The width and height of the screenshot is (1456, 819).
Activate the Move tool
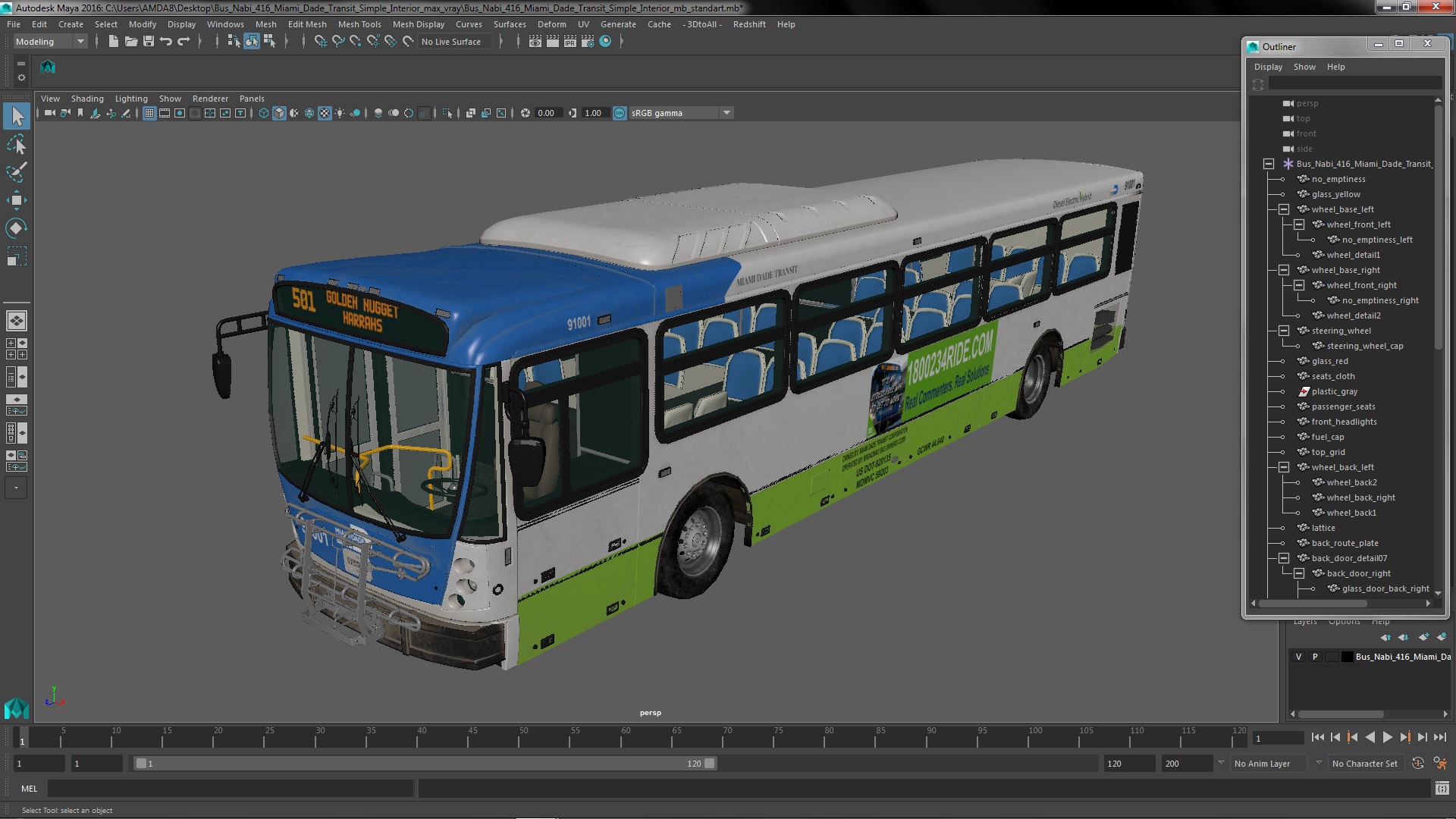16,200
